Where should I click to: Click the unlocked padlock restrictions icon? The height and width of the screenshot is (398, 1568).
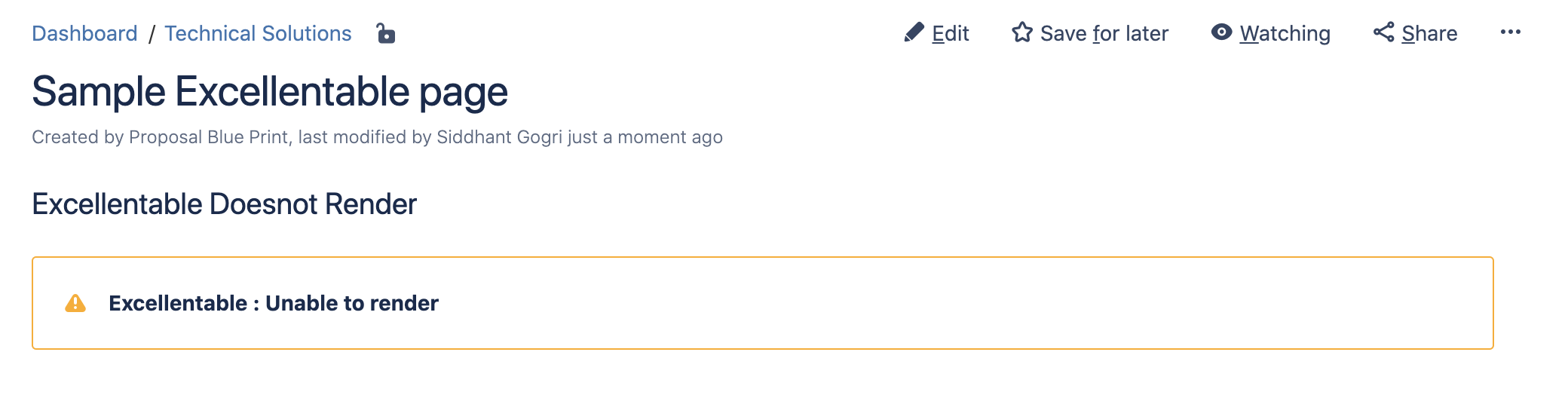tap(386, 33)
